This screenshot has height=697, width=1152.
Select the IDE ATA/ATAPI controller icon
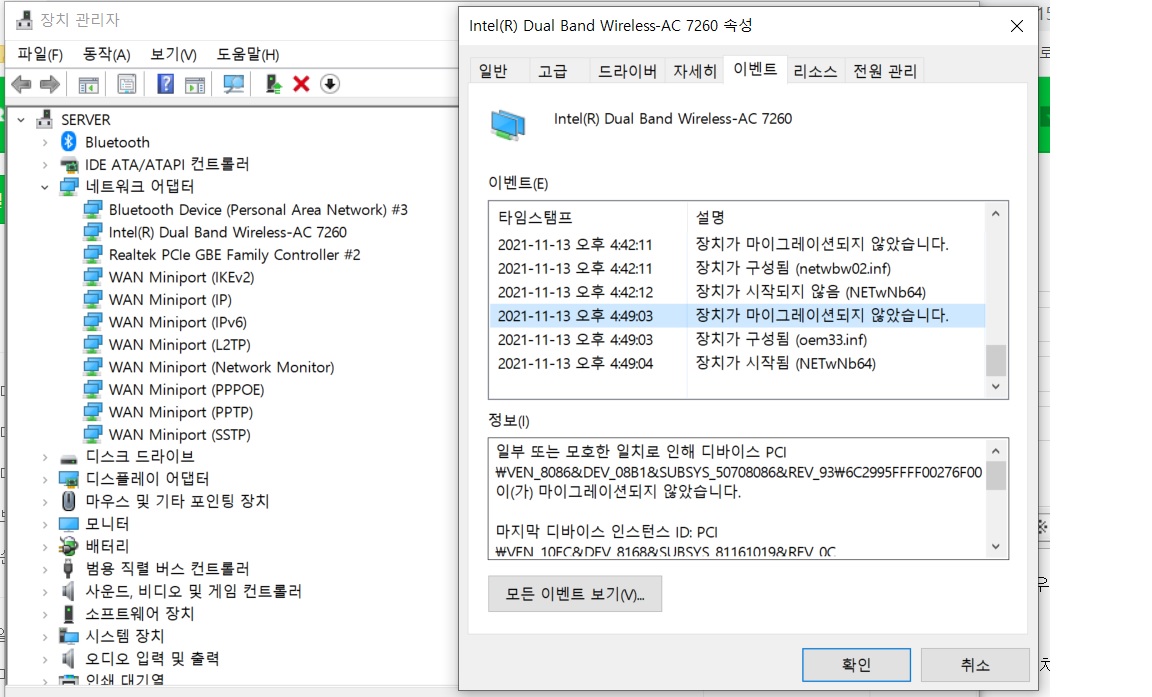click(69, 165)
